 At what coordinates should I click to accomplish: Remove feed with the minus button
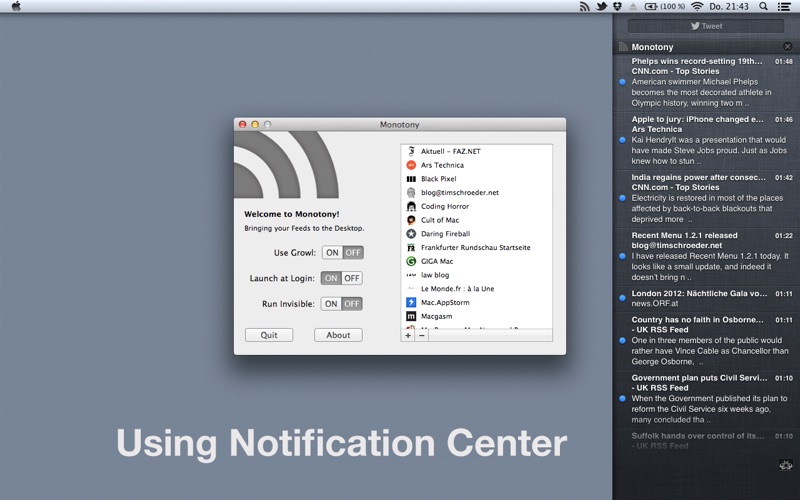[x=421, y=335]
